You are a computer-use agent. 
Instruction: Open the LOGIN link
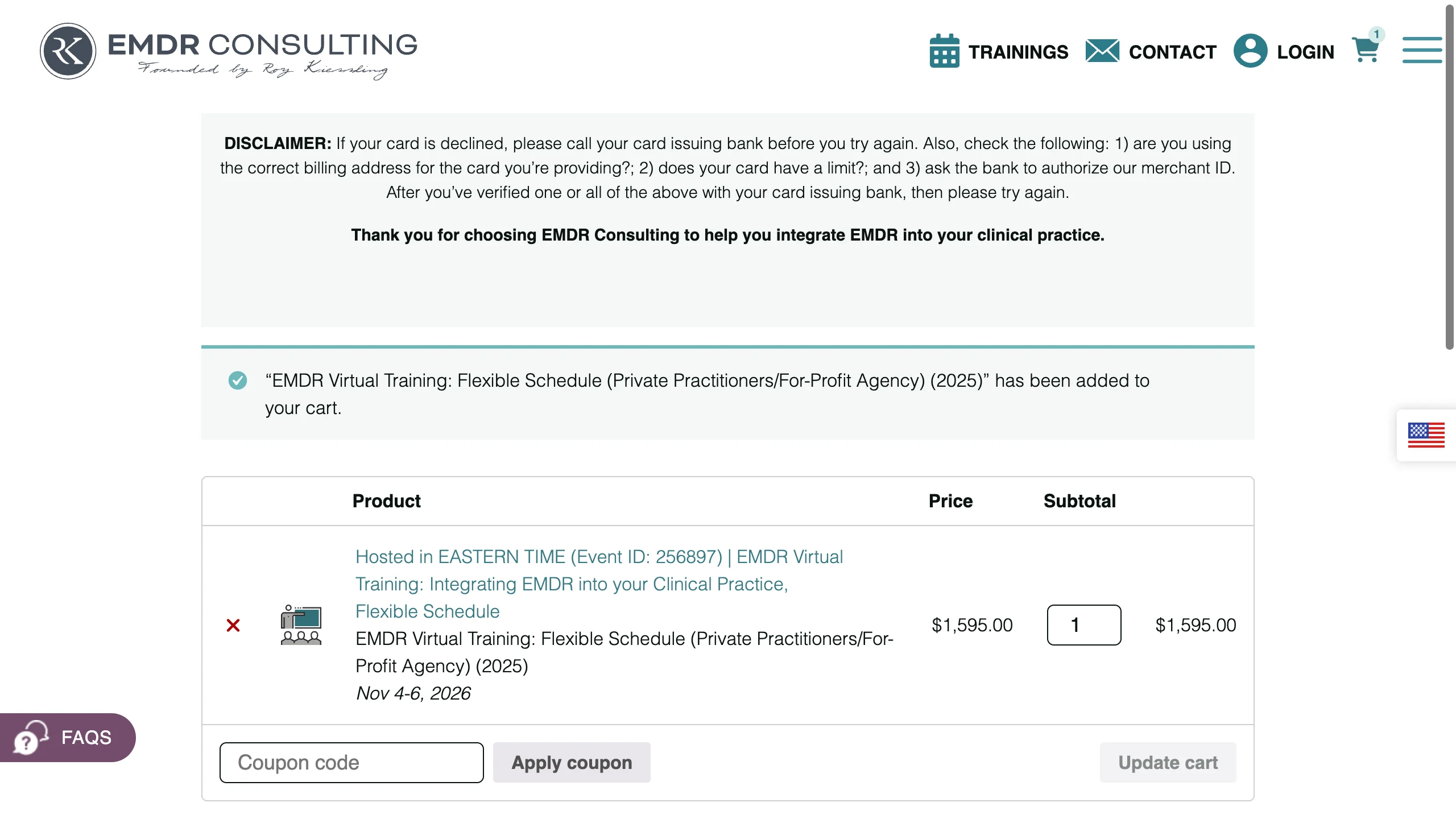click(x=1305, y=52)
